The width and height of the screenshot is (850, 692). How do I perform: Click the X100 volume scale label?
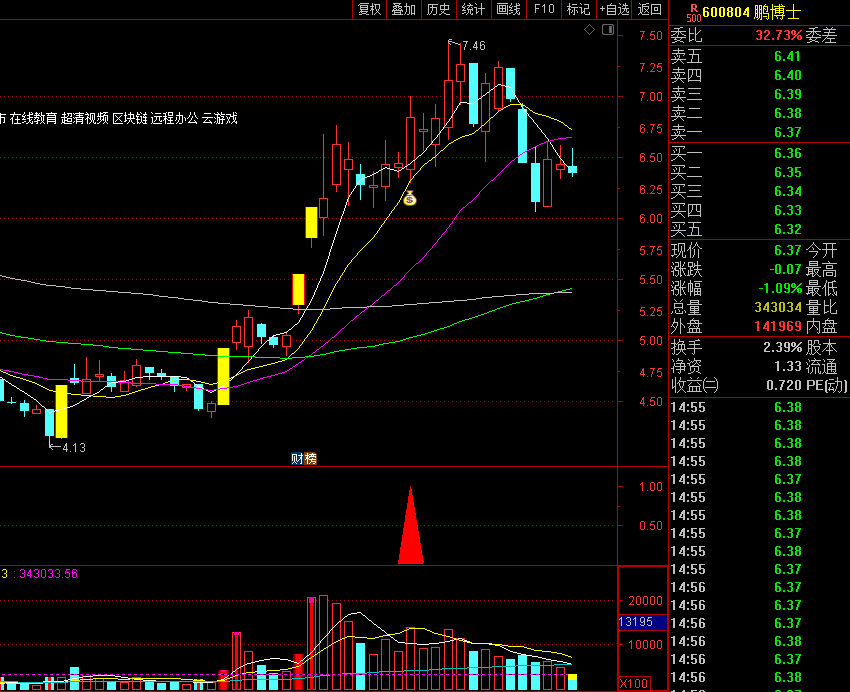click(x=635, y=683)
